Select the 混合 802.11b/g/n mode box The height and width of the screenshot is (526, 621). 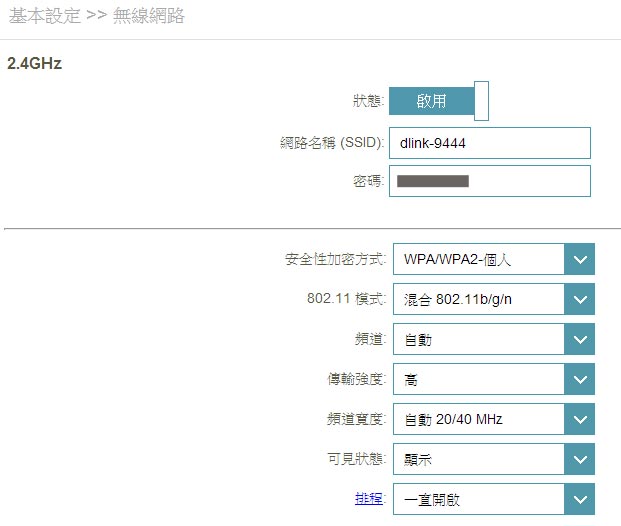(x=479, y=299)
